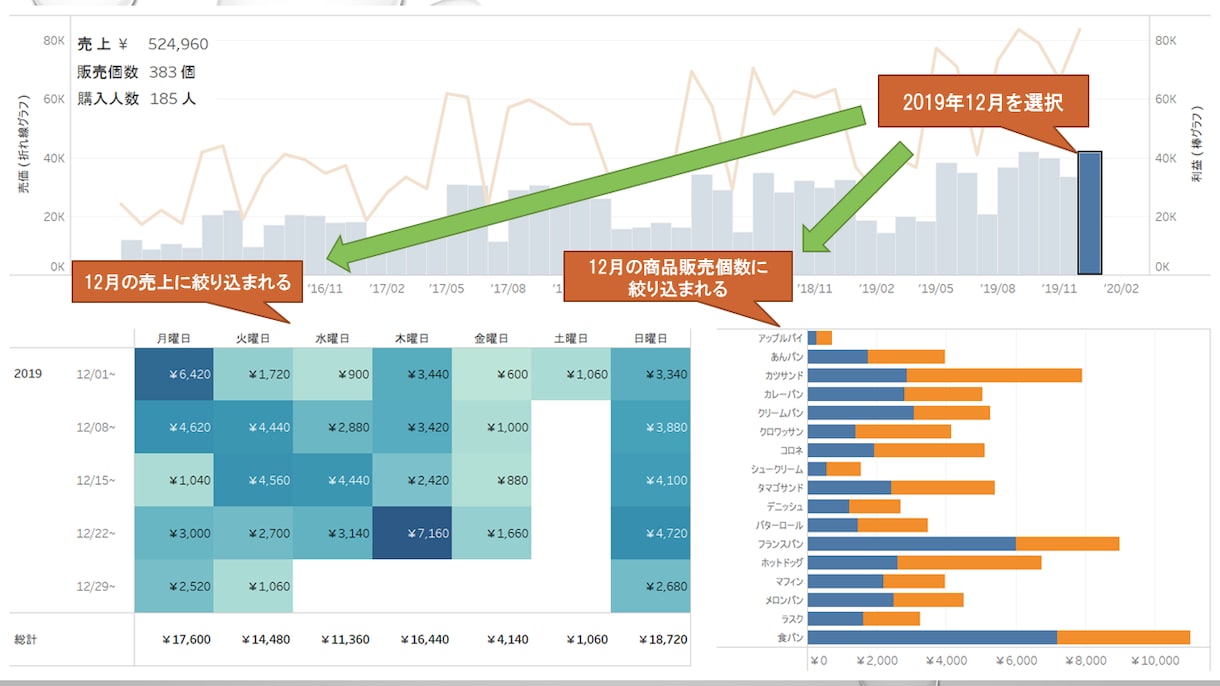Click the 2019 year label
The image size is (1220, 686).
click(x=28, y=374)
